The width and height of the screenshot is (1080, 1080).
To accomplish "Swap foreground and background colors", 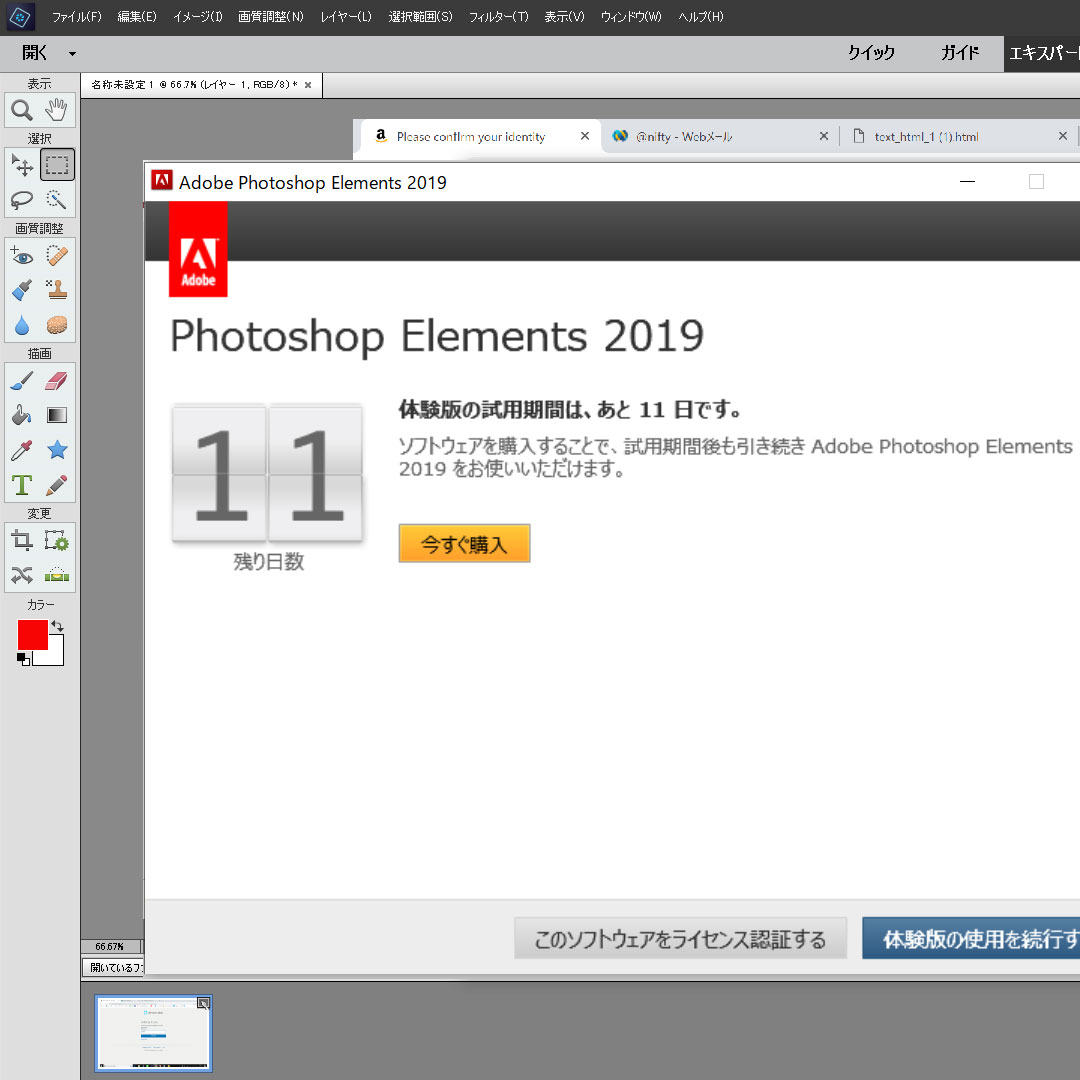I will click(x=58, y=626).
